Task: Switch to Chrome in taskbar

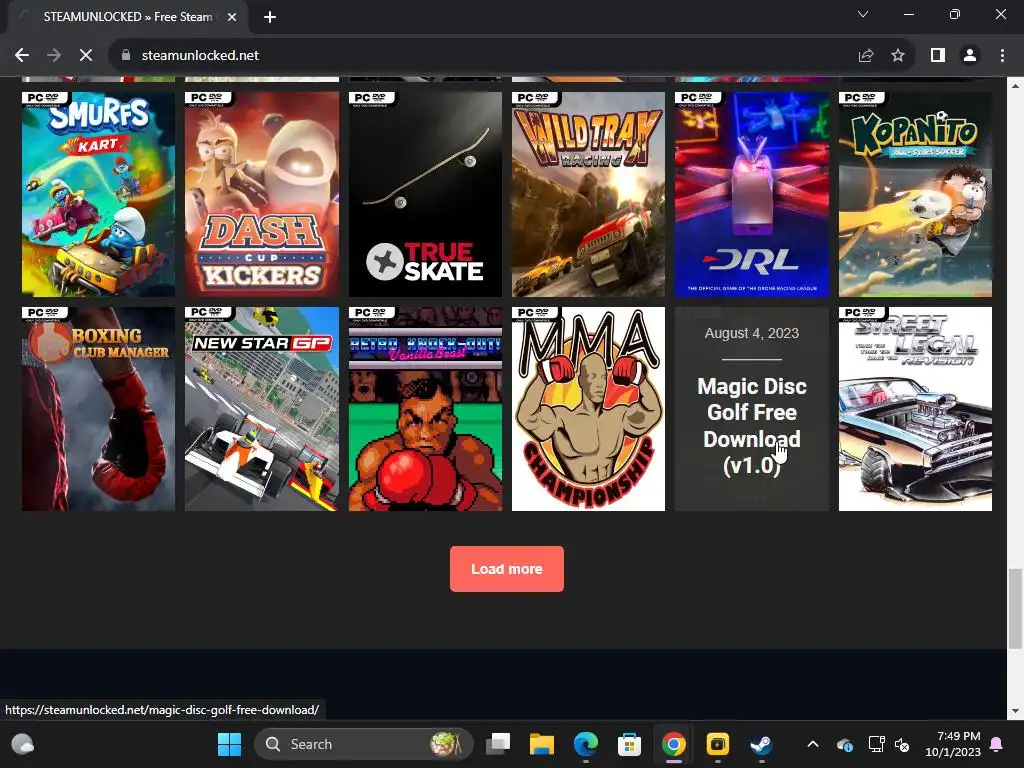Action: [673, 744]
